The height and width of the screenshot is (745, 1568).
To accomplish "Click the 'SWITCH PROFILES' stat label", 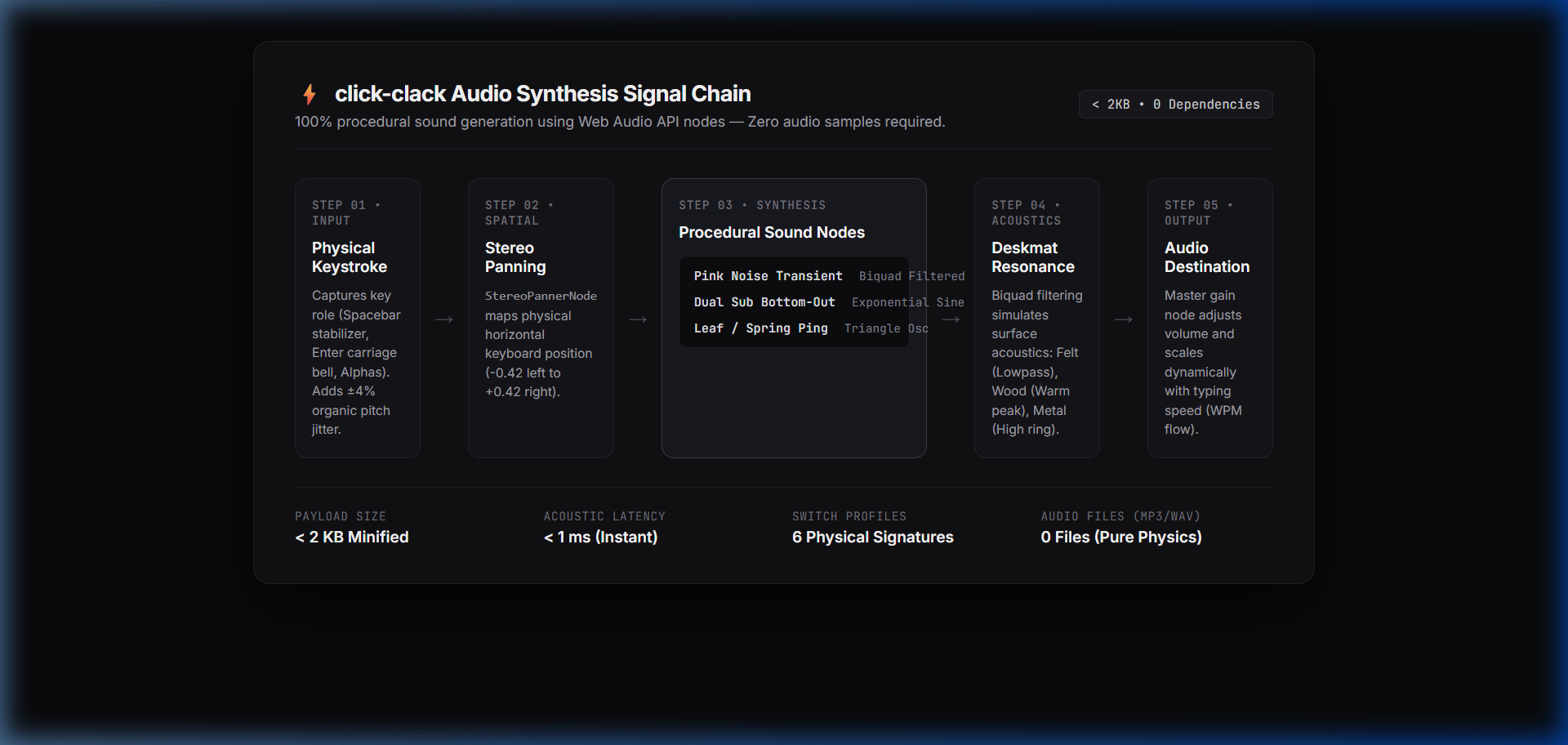I will (x=849, y=516).
